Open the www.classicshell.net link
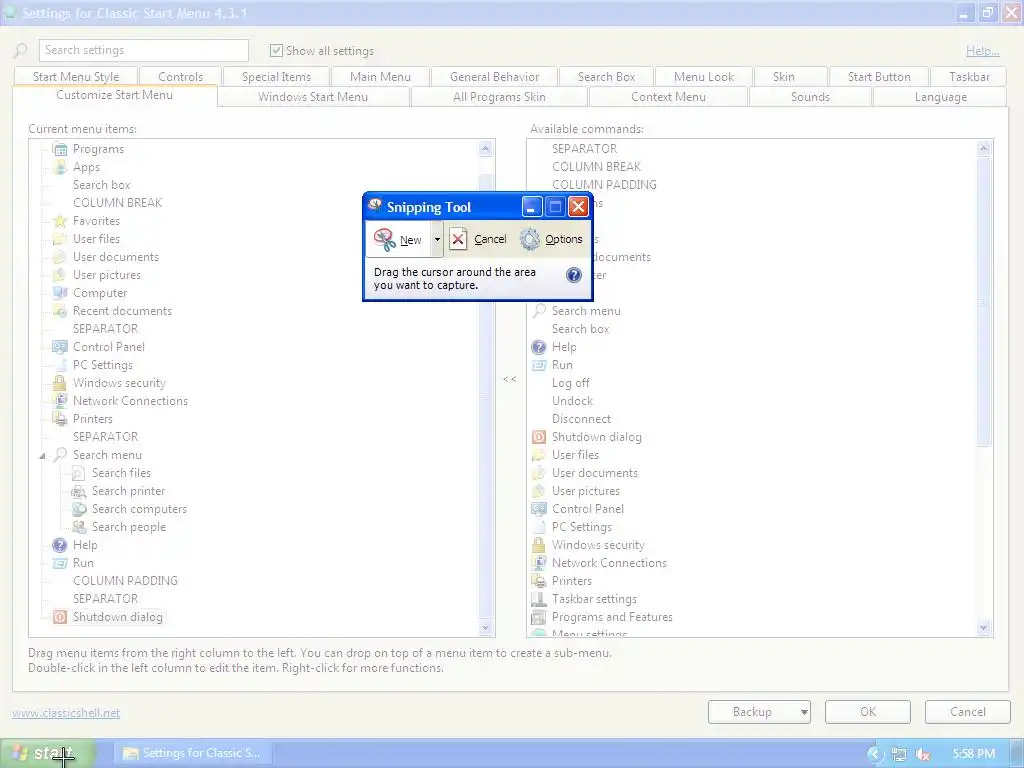This screenshot has width=1024, height=768. click(x=66, y=713)
